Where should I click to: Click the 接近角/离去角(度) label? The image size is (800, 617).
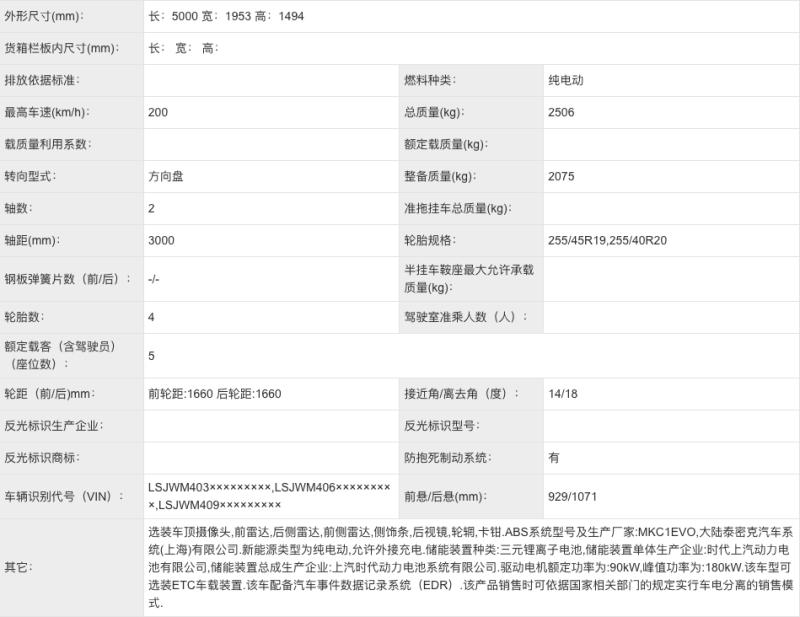pos(462,394)
